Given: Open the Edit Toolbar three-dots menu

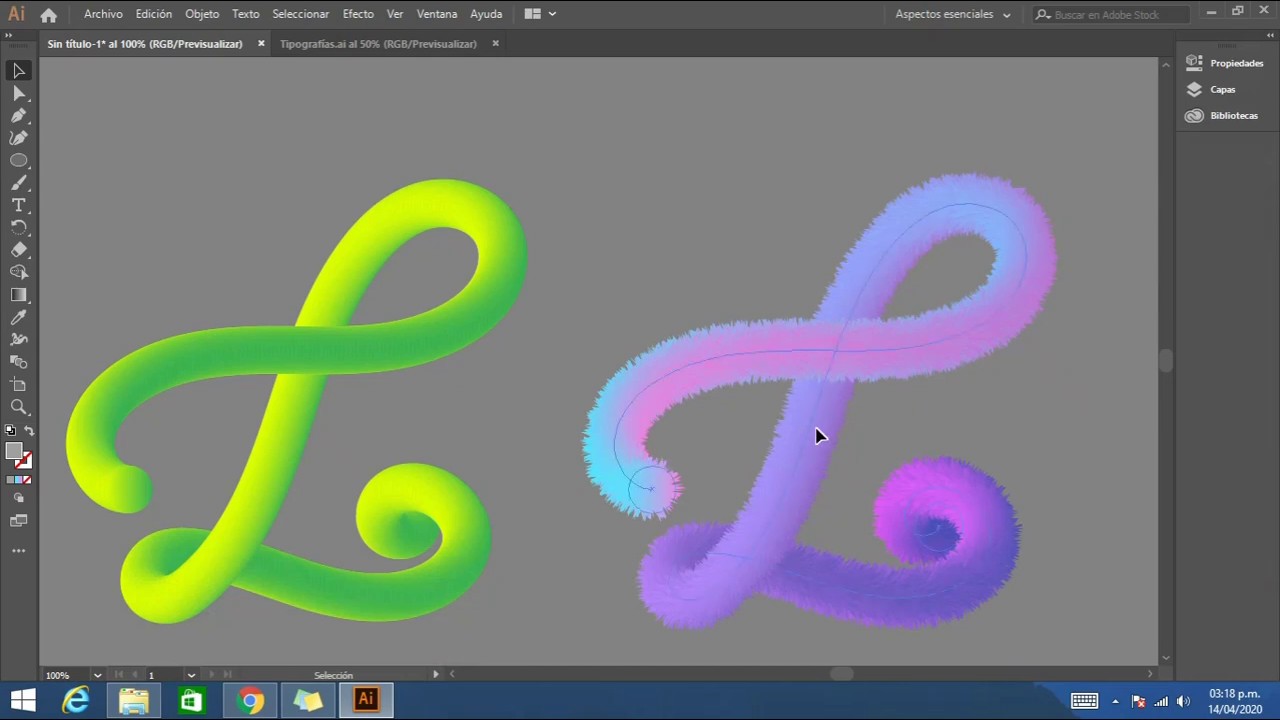Looking at the screenshot, I should pos(19,551).
